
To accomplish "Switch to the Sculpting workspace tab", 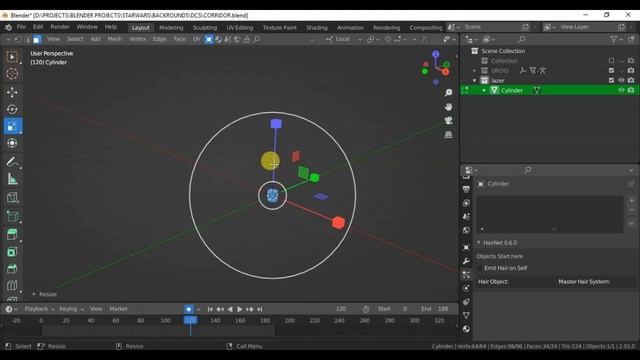I will (204, 27).
